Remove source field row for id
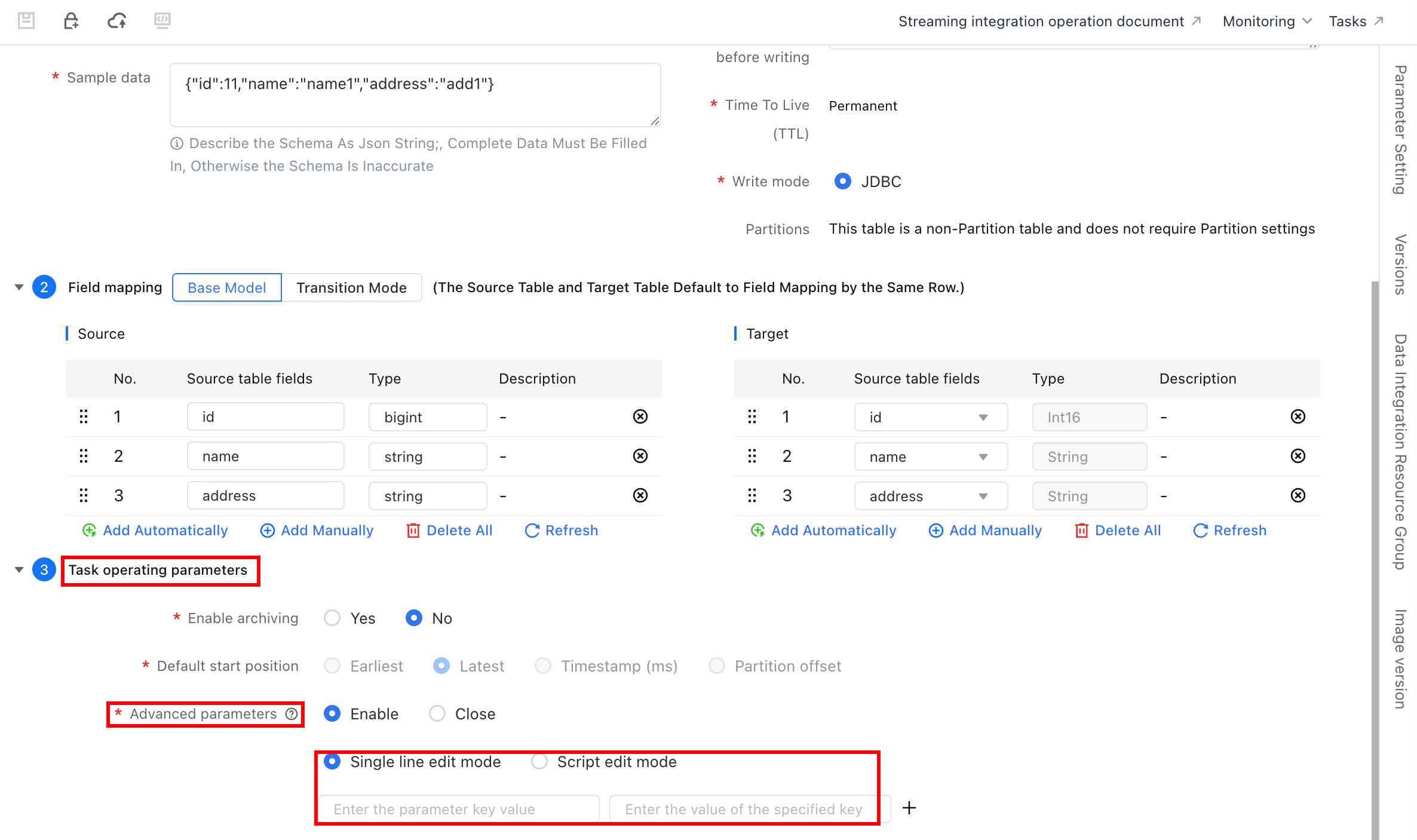Image resolution: width=1417 pixels, height=840 pixels. [x=640, y=416]
